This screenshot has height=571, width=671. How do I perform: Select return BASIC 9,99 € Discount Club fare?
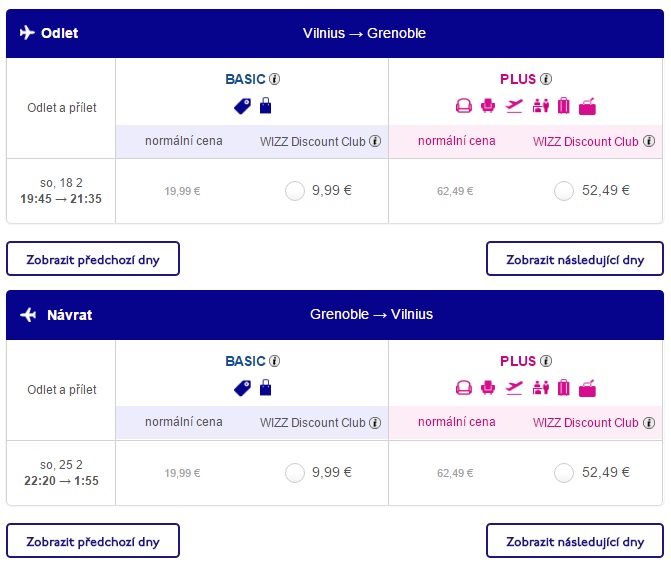[295, 473]
